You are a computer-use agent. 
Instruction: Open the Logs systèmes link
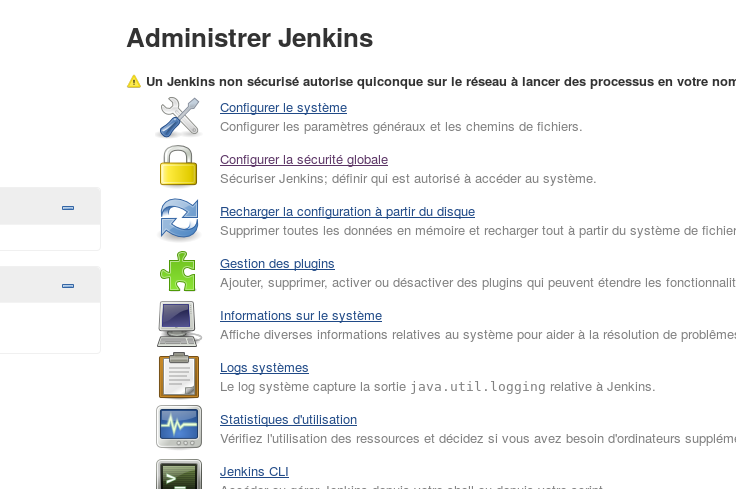pos(264,368)
